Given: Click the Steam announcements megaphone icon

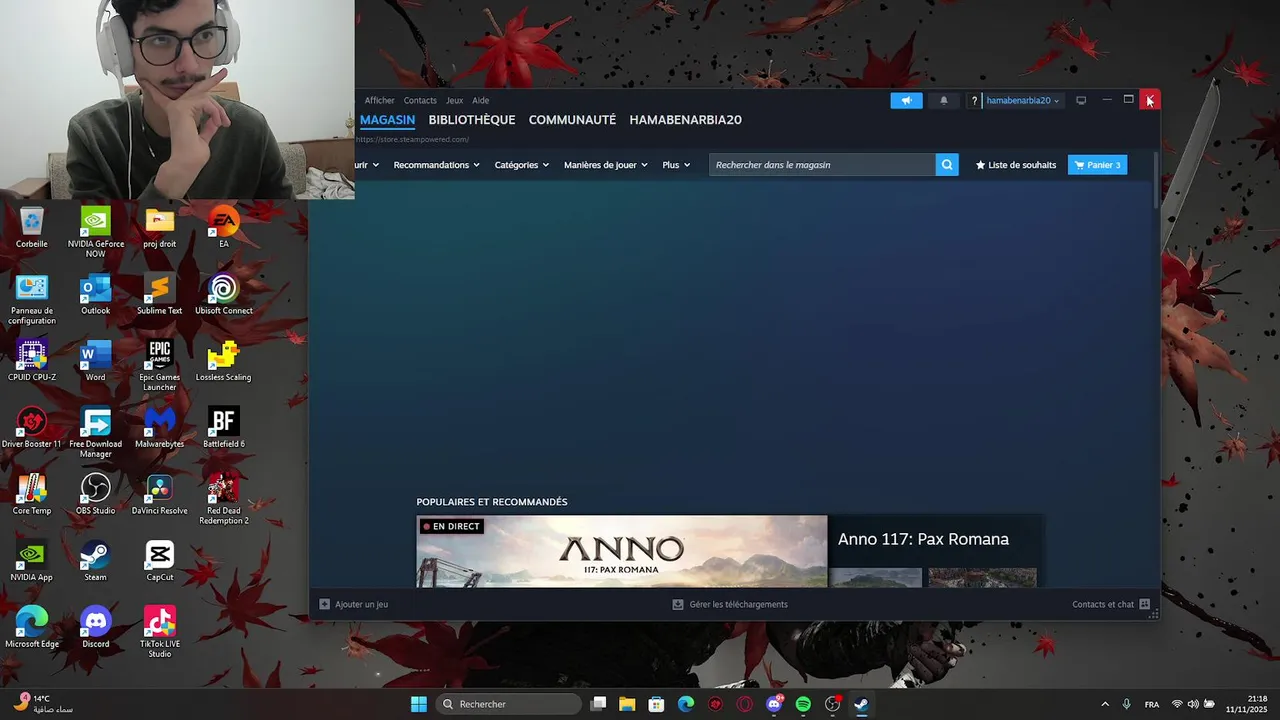Looking at the screenshot, I should point(906,100).
